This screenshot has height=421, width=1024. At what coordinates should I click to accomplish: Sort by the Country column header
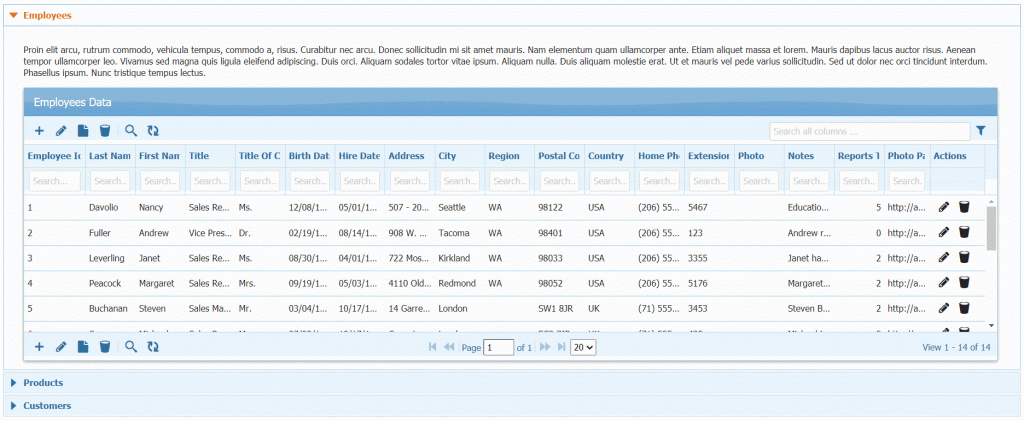pos(606,156)
